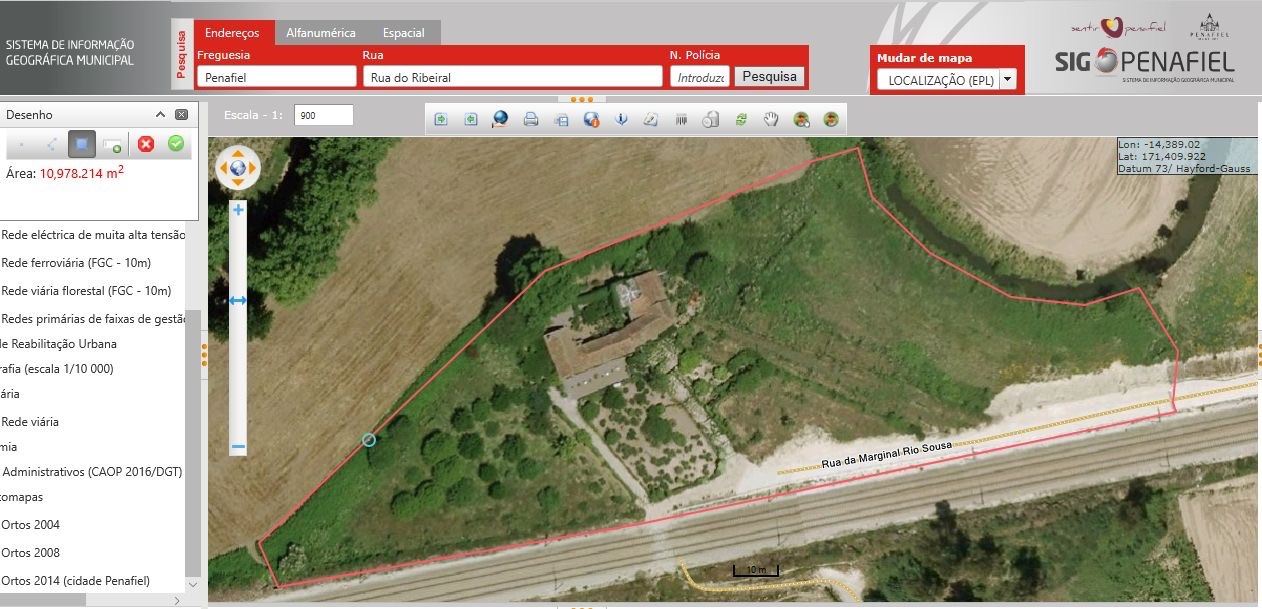Click the red cancel drawing icon
Image resolution: width=1262 pixels, height=609 pixels.
(146, 144)
